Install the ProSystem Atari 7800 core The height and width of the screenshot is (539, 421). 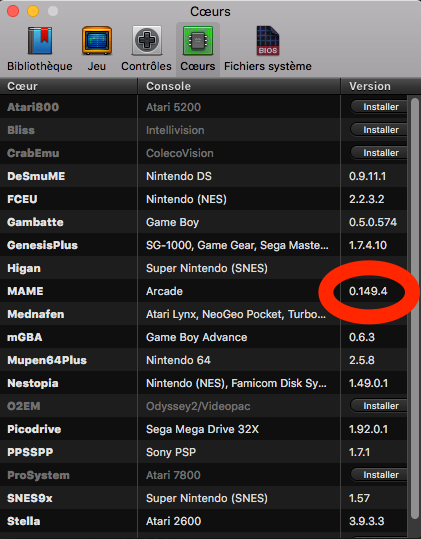[x=379, y=475]
